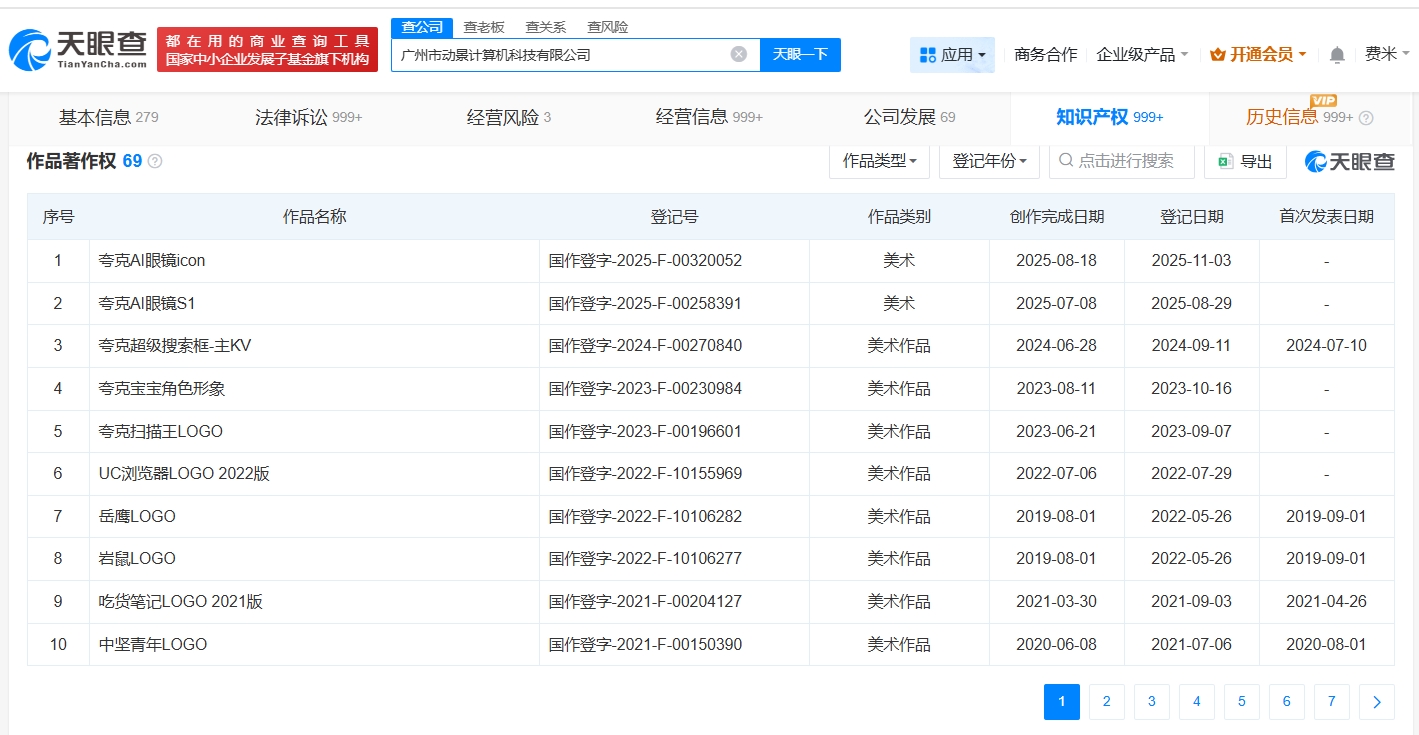Open help via question mark beside 作品著作权

point(156,160)
